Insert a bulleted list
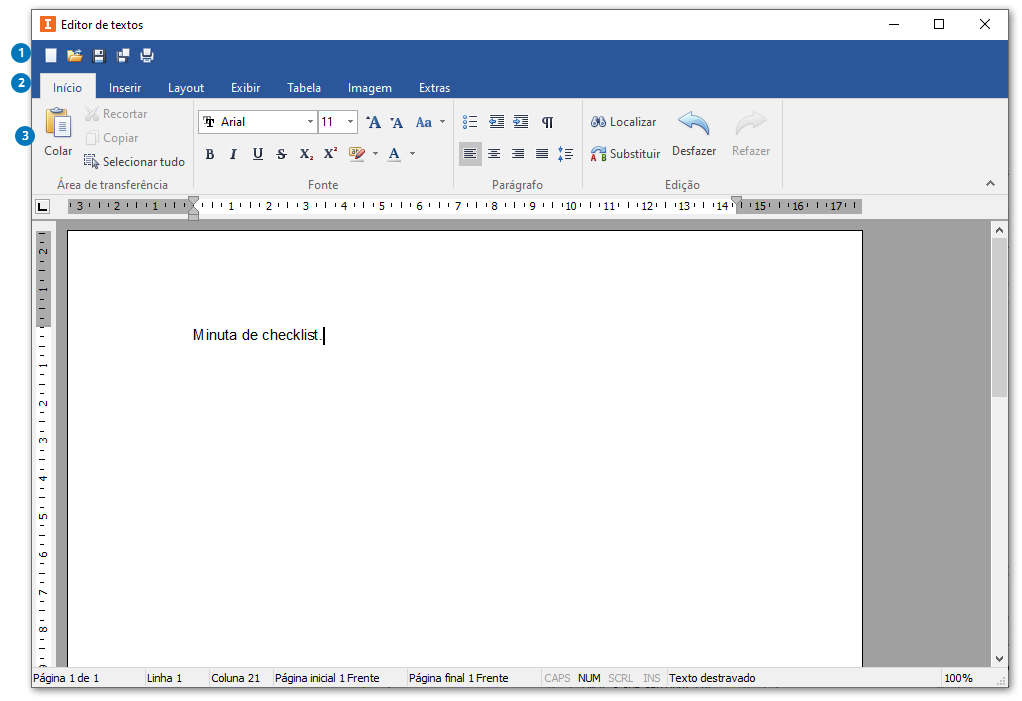 point(470,122)
